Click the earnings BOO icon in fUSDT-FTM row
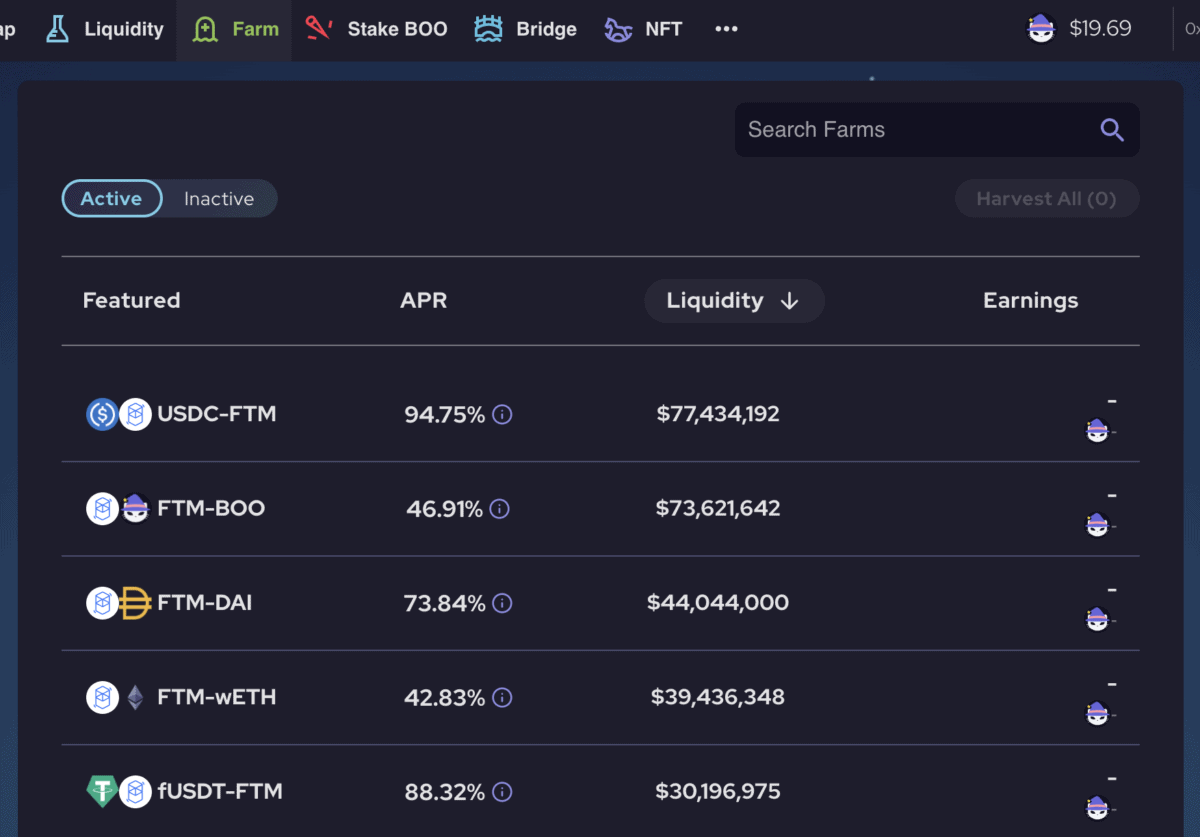1200x837 pixels. 1097,807
